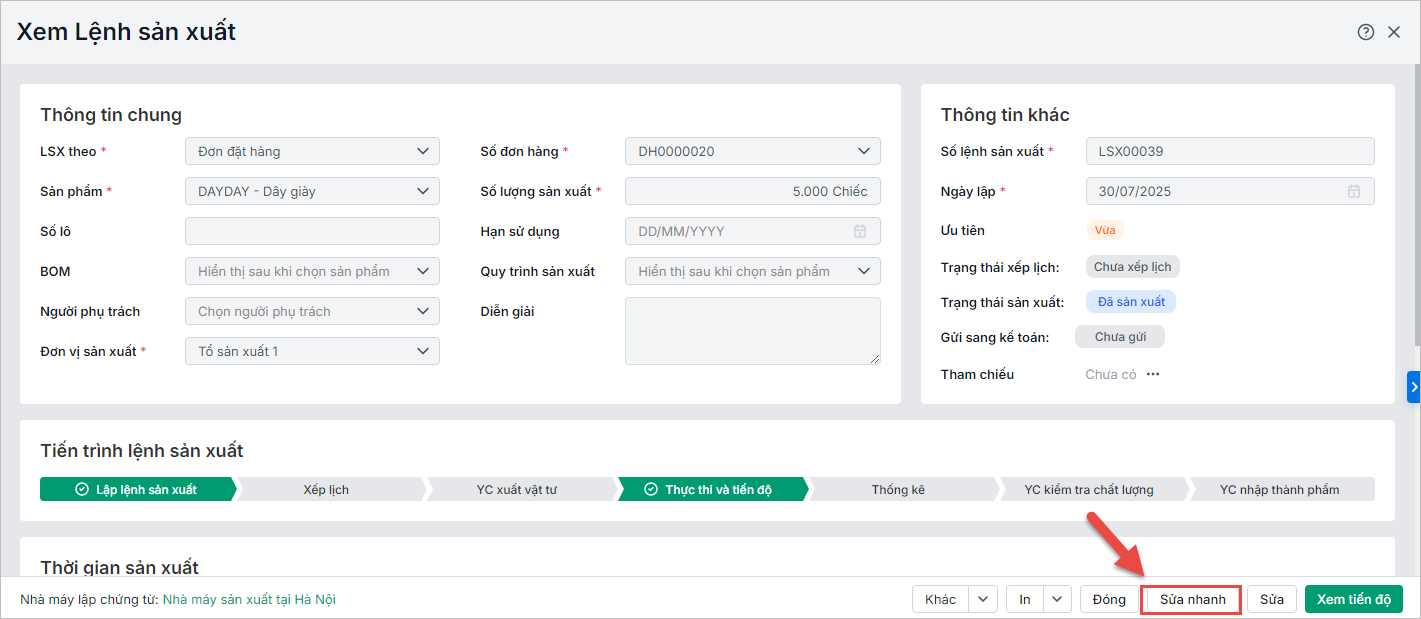Click the calendar icon in Ngày lập field
The height and width of the screenshot is (619, 1421).
[1354, 191]
